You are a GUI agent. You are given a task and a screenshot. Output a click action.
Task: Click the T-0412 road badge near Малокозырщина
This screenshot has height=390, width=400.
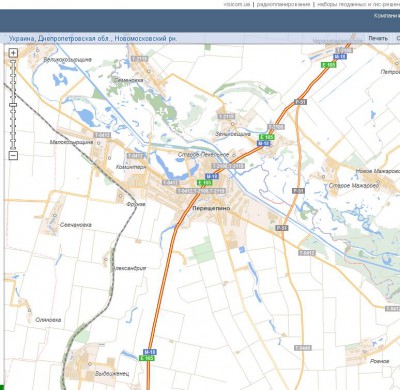coord(102,135)
